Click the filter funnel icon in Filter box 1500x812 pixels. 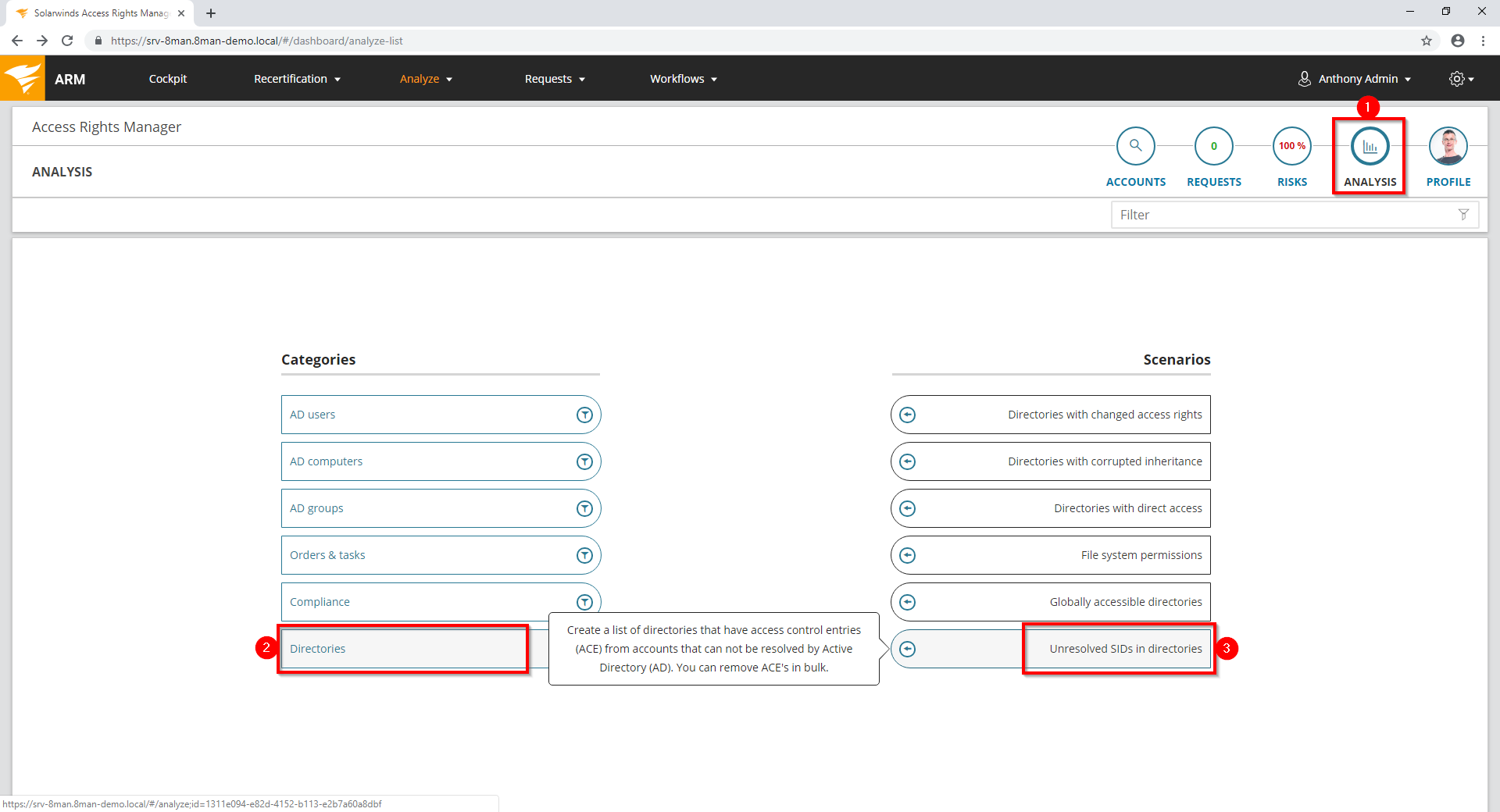(x=1463, y=215)
